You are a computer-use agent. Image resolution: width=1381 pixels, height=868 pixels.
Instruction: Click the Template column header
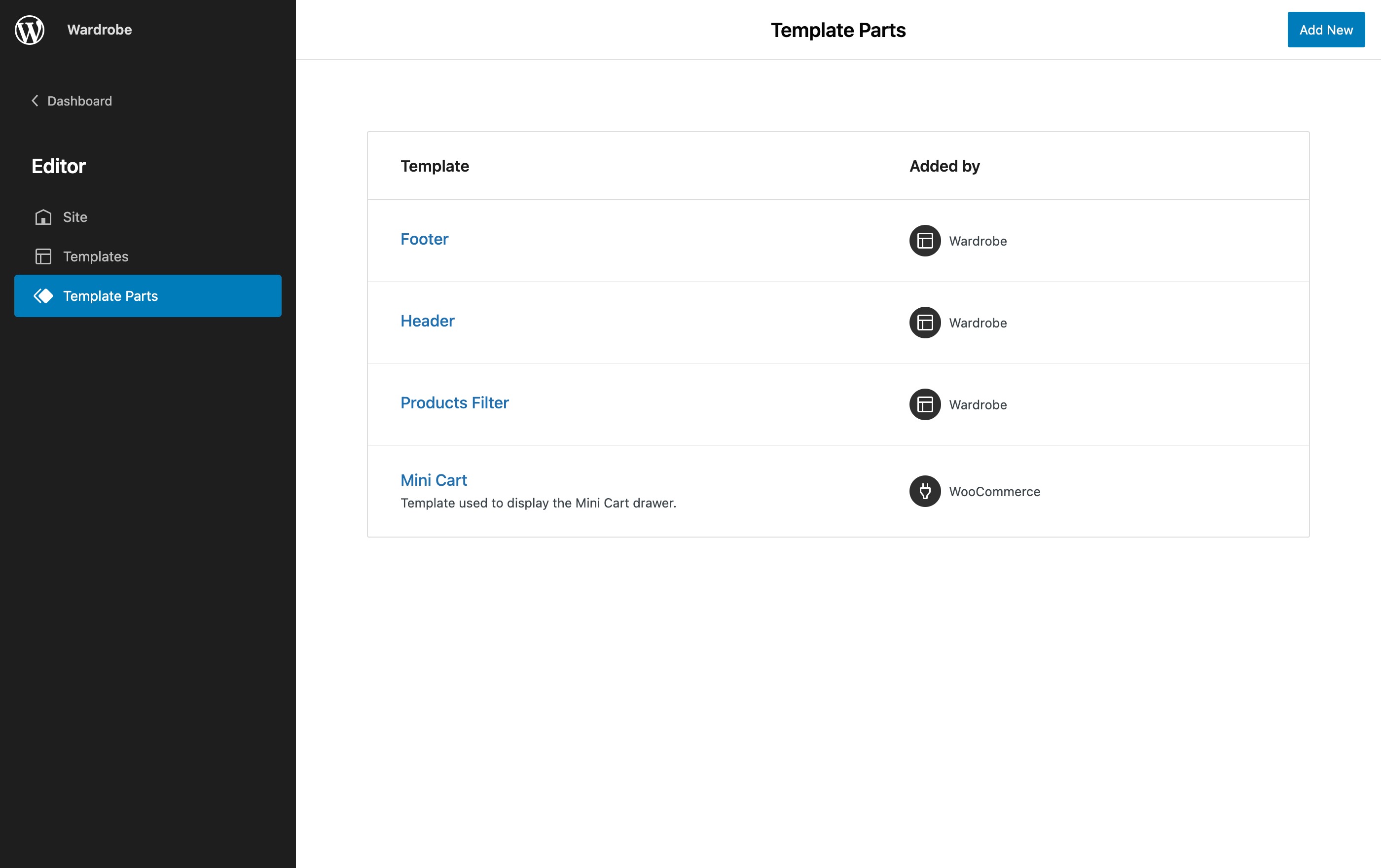click(x=435, y=166)
